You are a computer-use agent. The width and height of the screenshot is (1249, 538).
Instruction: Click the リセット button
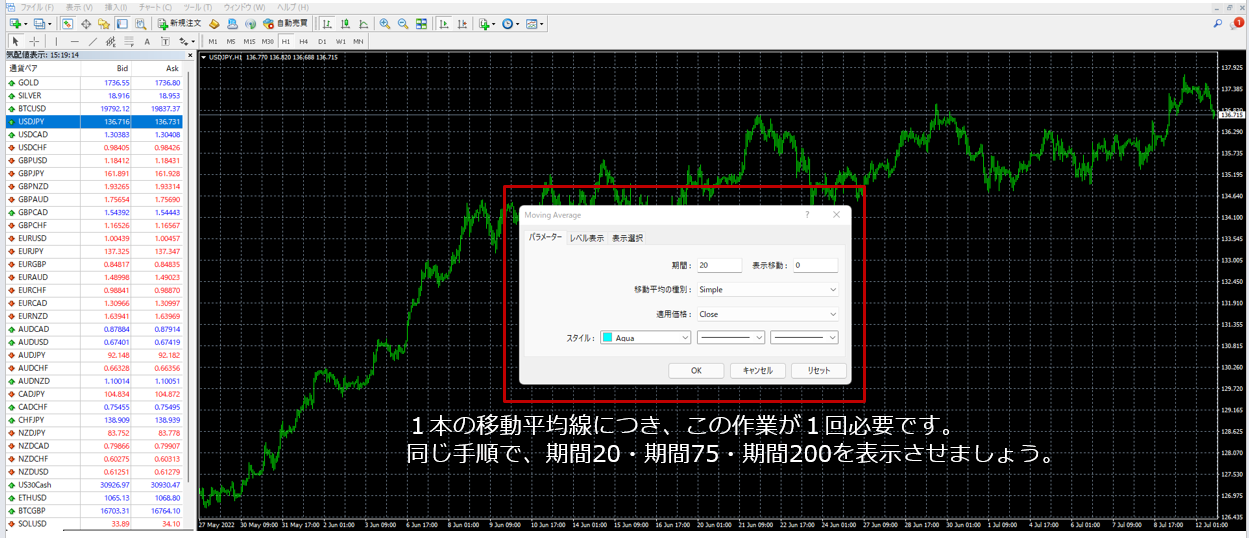818,370
